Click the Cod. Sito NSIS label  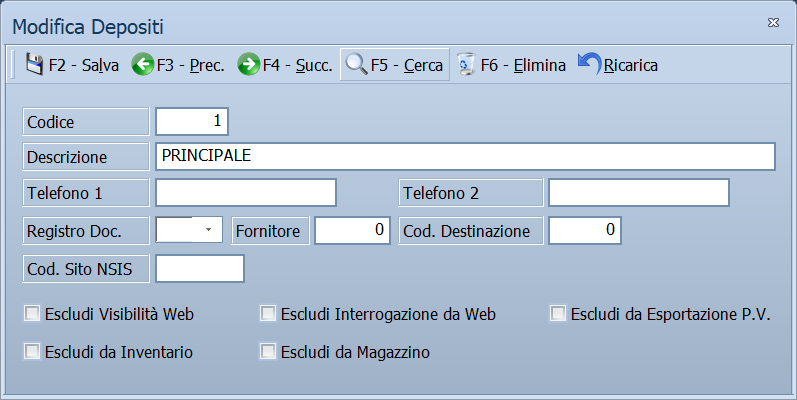[86, 268]
